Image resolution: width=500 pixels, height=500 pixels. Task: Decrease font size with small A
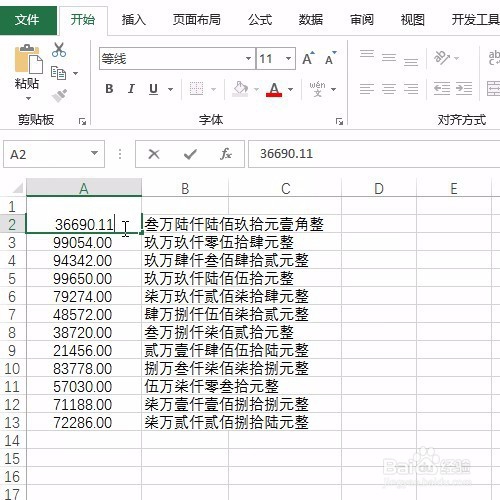(x=330, y=59)
